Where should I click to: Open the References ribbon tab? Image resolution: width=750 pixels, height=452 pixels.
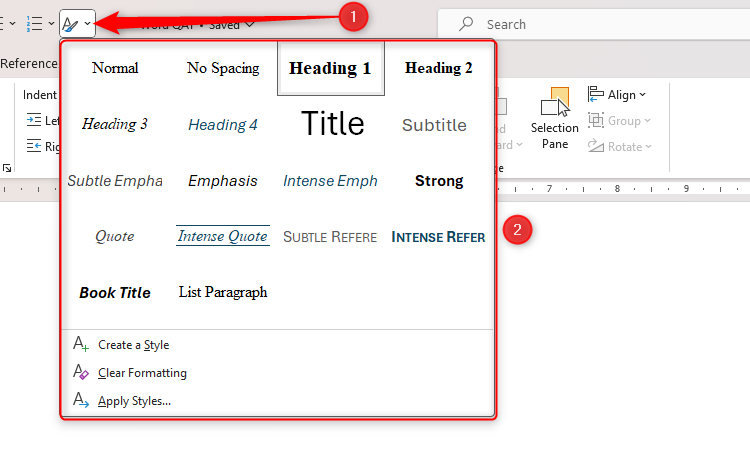click(x=29, y=64)
